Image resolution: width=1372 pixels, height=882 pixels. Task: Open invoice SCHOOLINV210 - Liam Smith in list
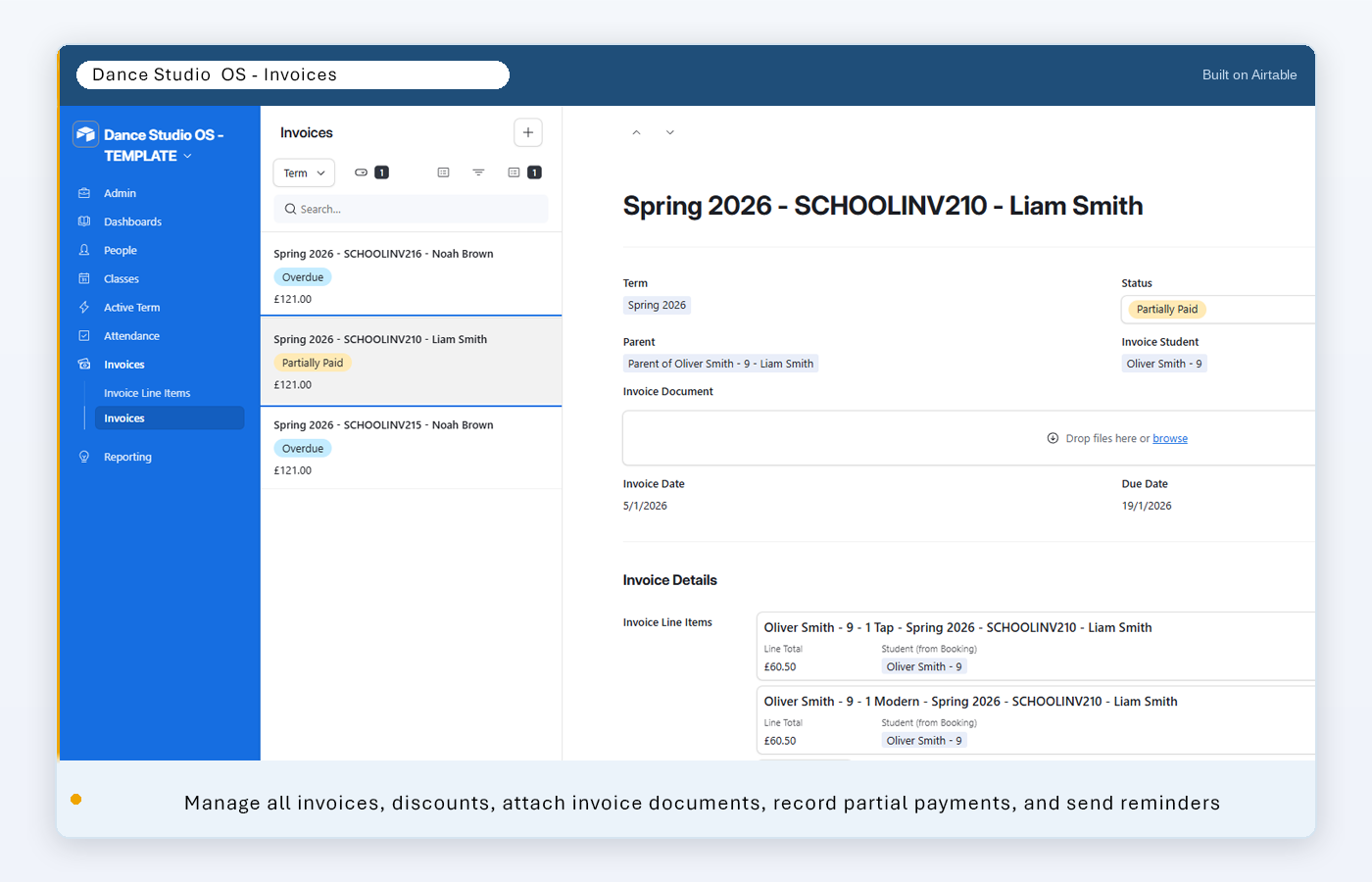coord(411,361)
